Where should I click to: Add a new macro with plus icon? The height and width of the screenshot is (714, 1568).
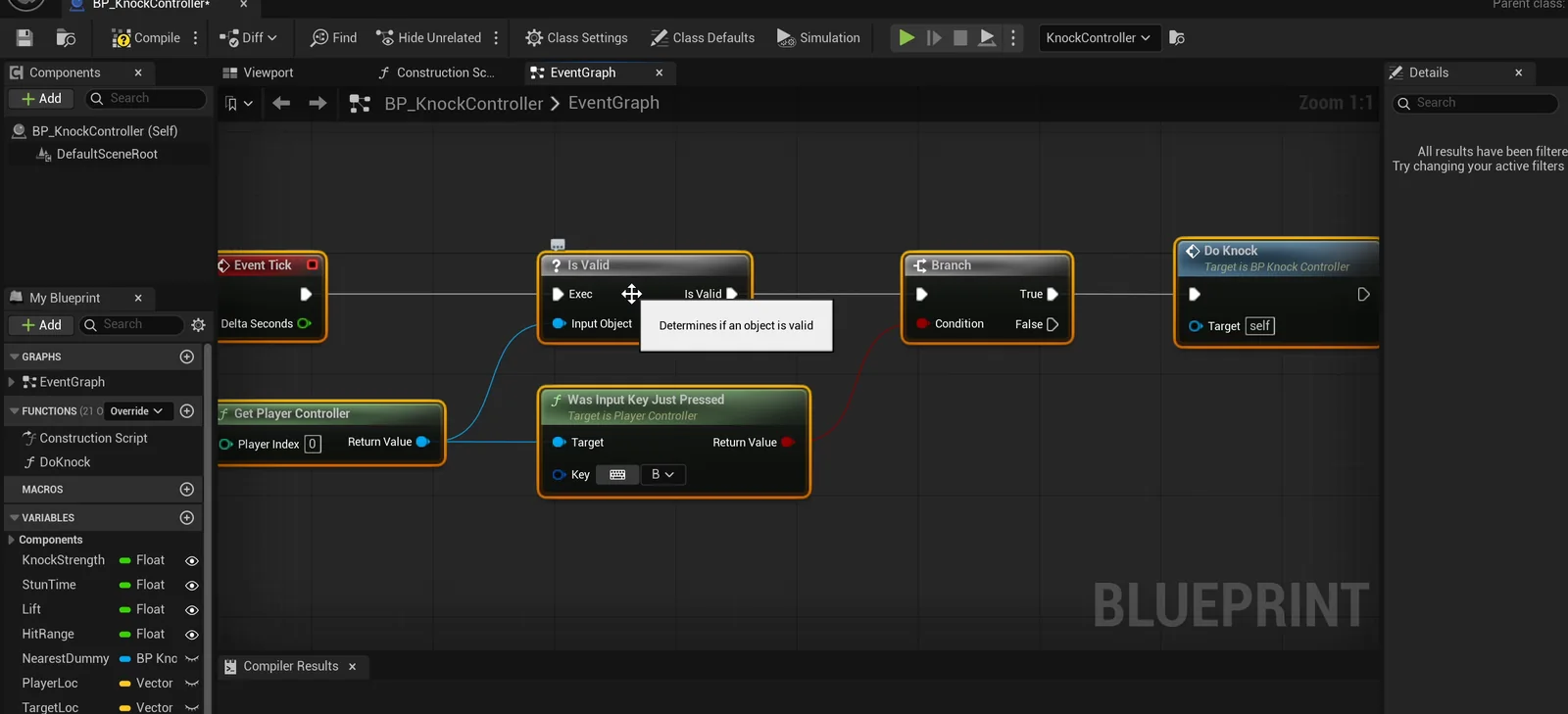pos(187,490)
